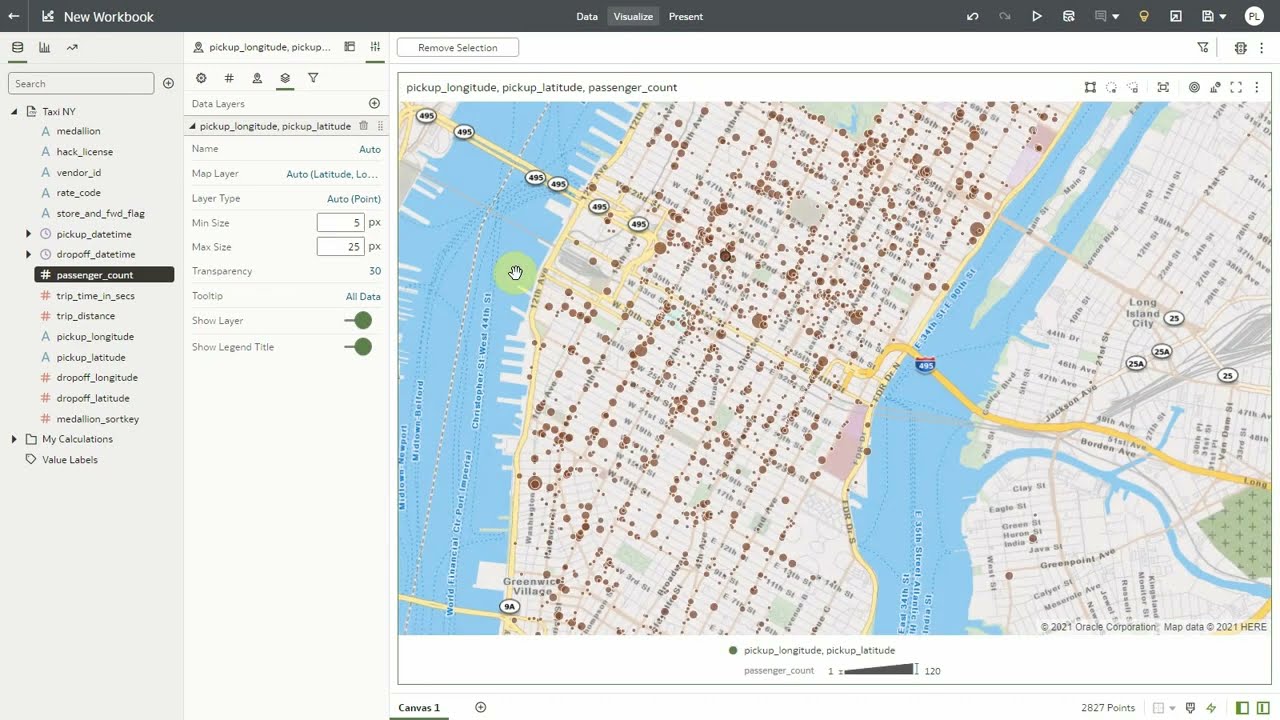Switch to the Present tab
1280x720 pixels.
[x=686, y=16]
